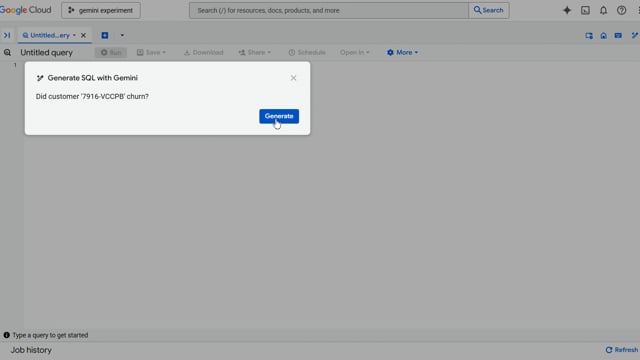Viewport: 640px width, 360px height.
Task: Switch to the Untitled query tab
Action: (46, 36)
